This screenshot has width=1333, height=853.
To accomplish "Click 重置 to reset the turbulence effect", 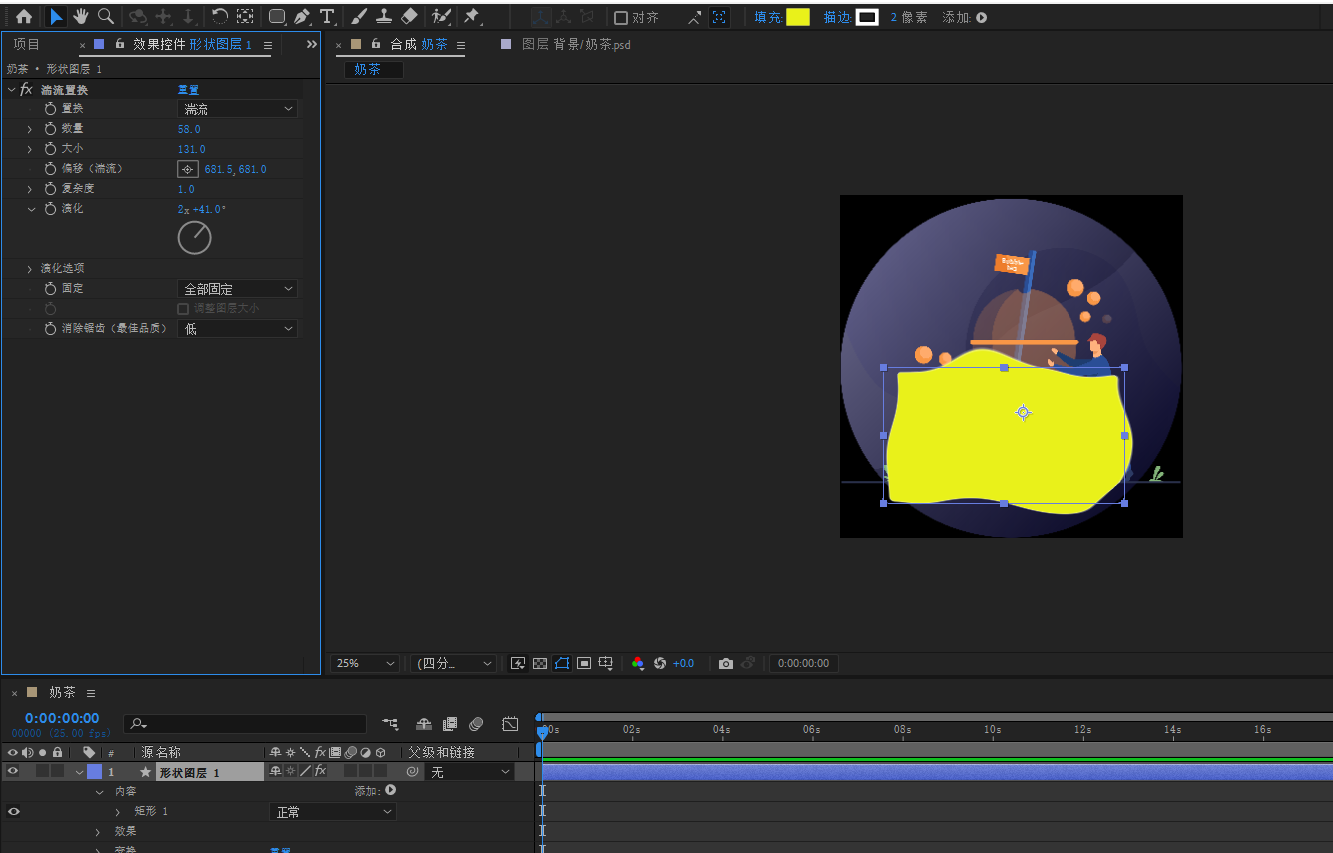I will tap(188, 89).
